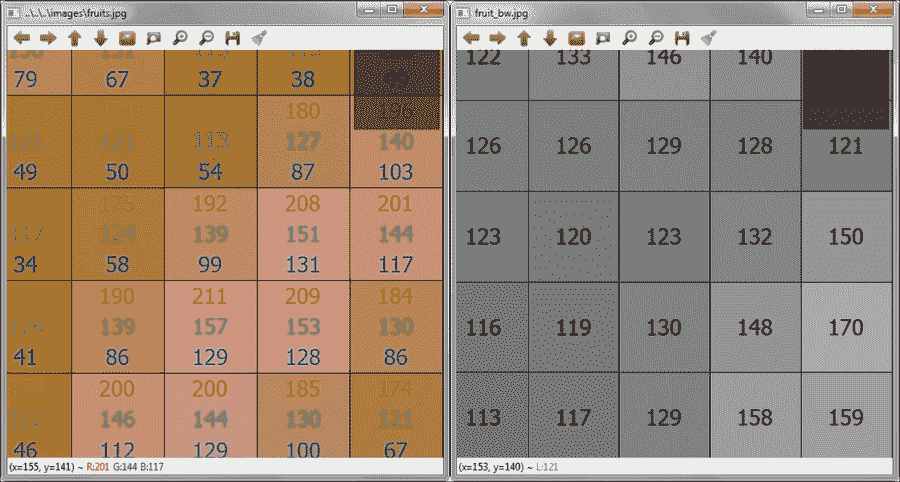Click pan right arrow in fruits.jpg window

[x=48, y=38]
